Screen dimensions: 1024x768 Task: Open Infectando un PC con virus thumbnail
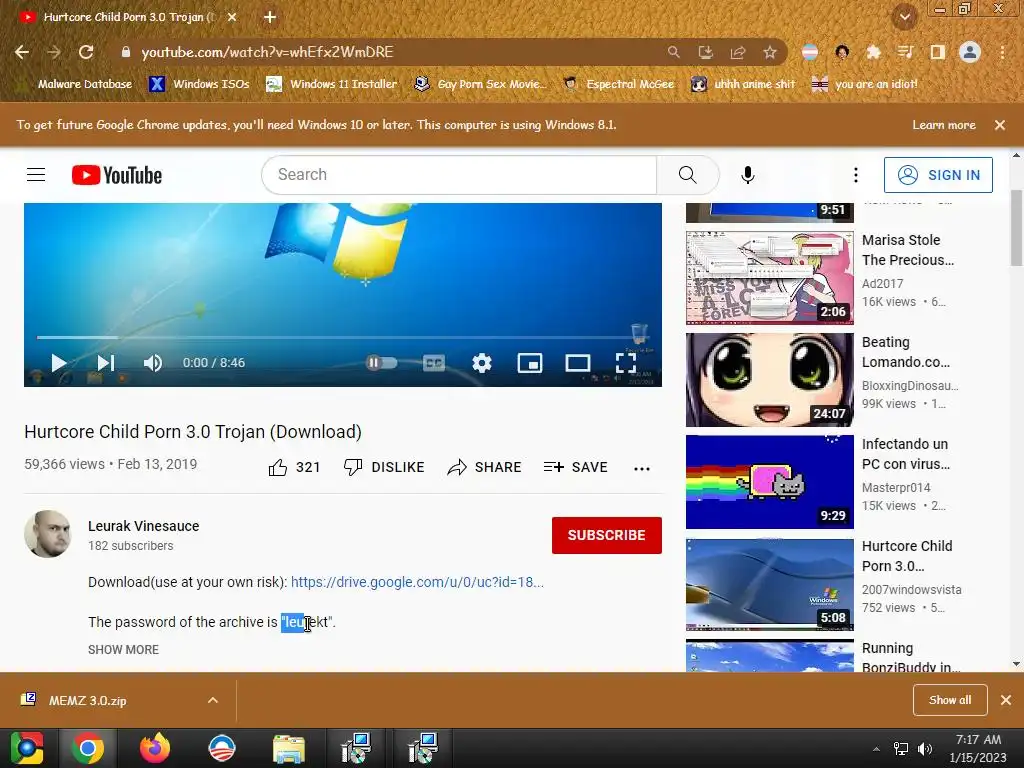[x=770, y=482]
